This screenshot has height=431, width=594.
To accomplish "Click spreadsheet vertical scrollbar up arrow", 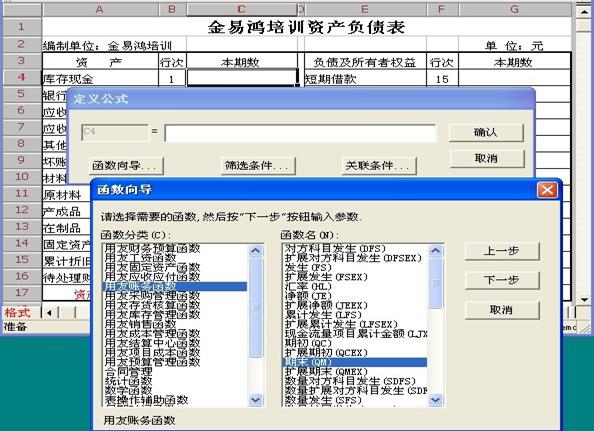I will coord(583,12).
